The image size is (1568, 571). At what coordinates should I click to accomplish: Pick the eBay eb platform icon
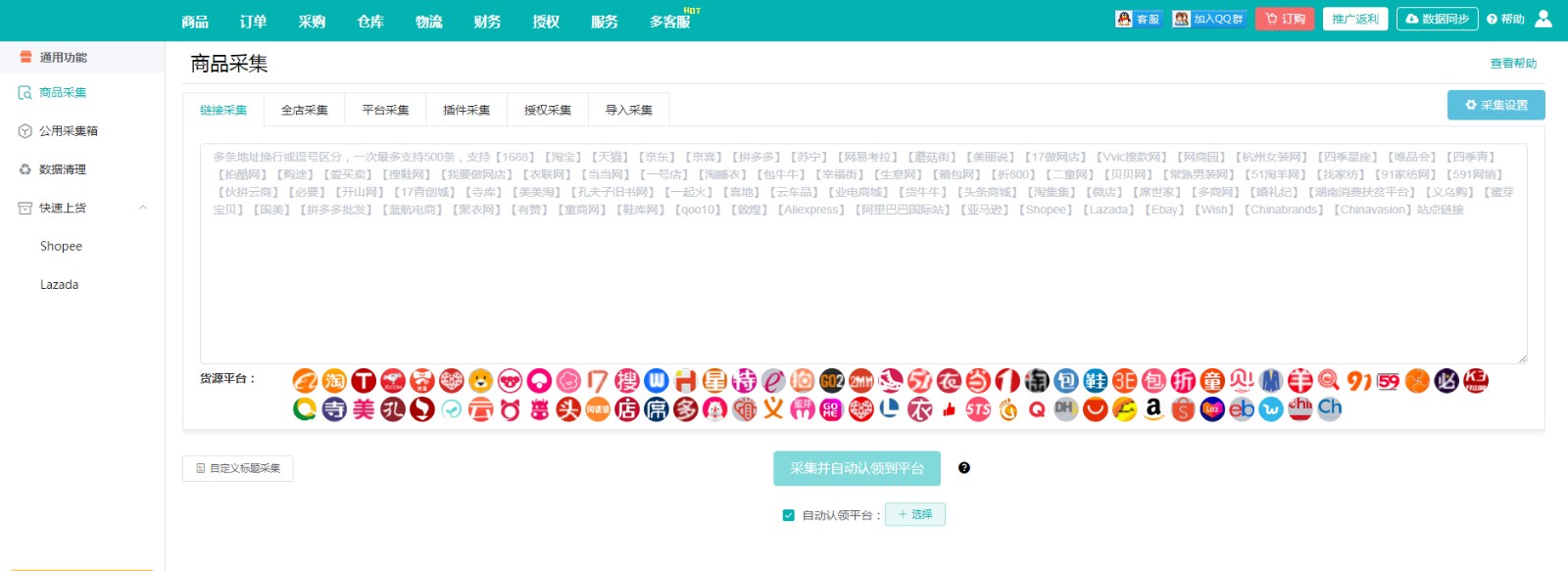click(1242, 409)
